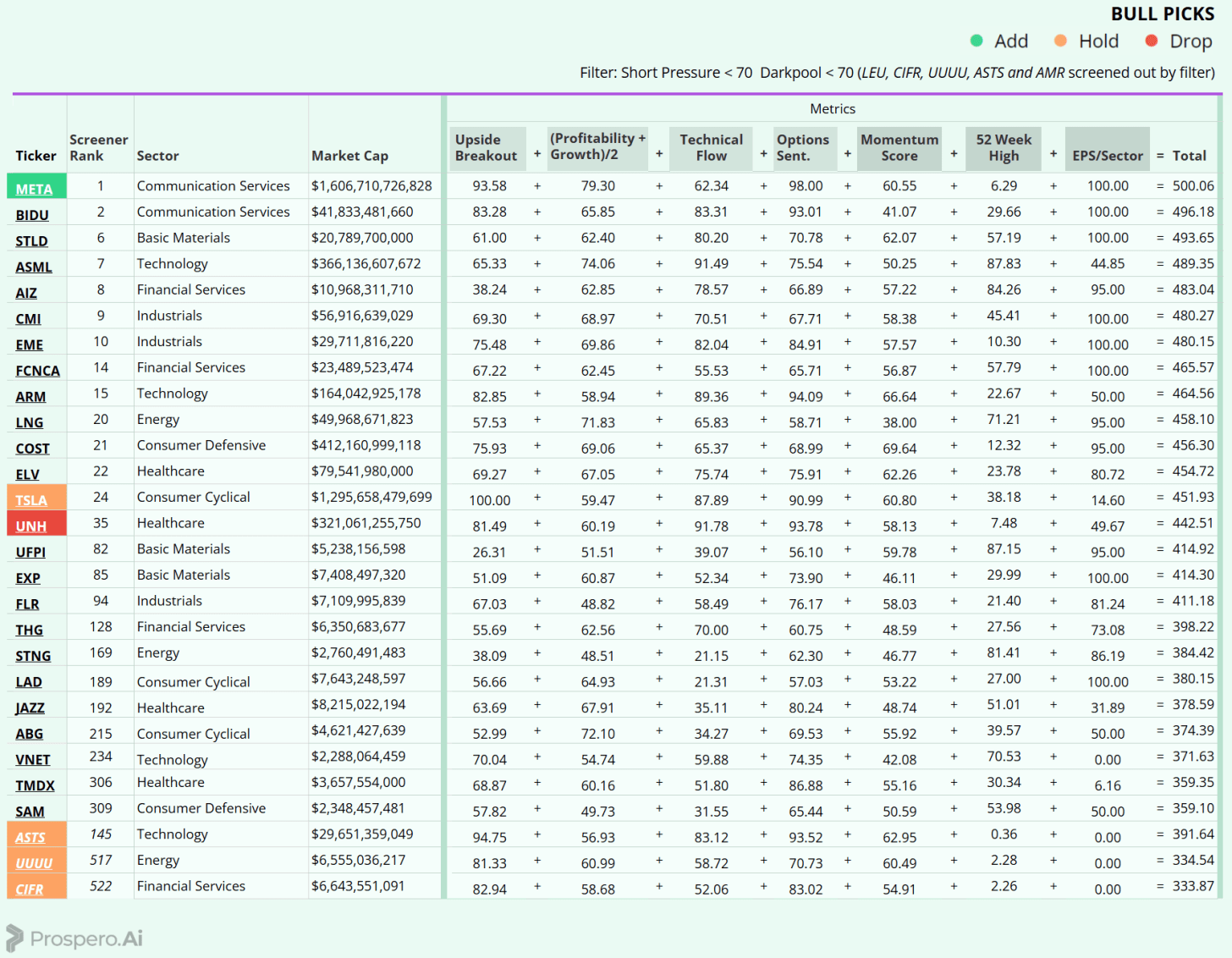Click the Sector column header
This screenshot has height=958, width=1232.
tap(157, 156)
